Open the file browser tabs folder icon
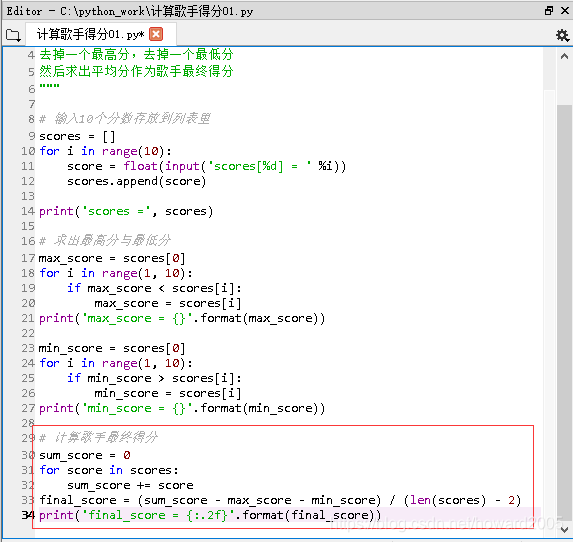 (x=13, y=35)
